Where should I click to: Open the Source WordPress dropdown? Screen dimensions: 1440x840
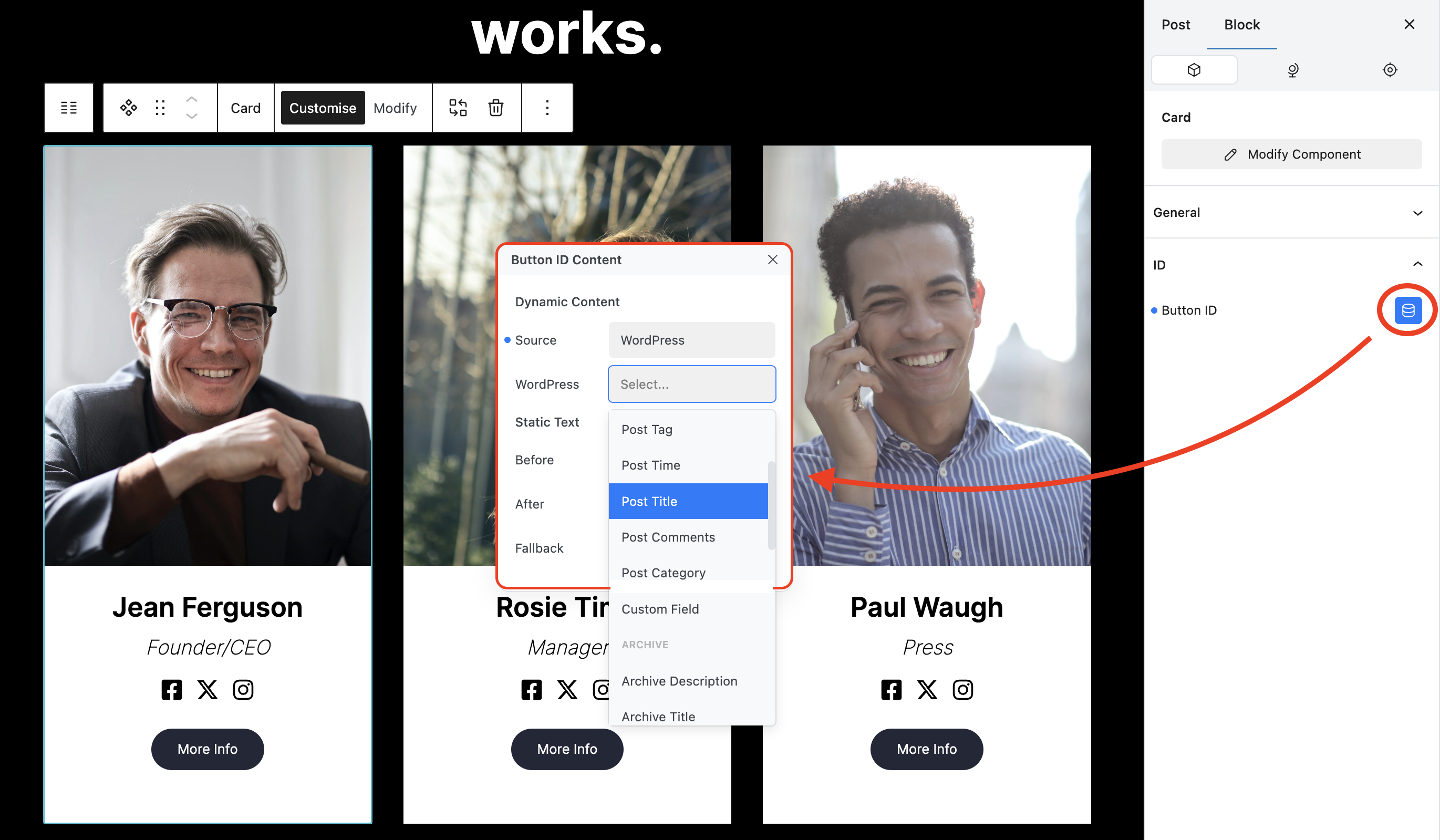(691, 340)
